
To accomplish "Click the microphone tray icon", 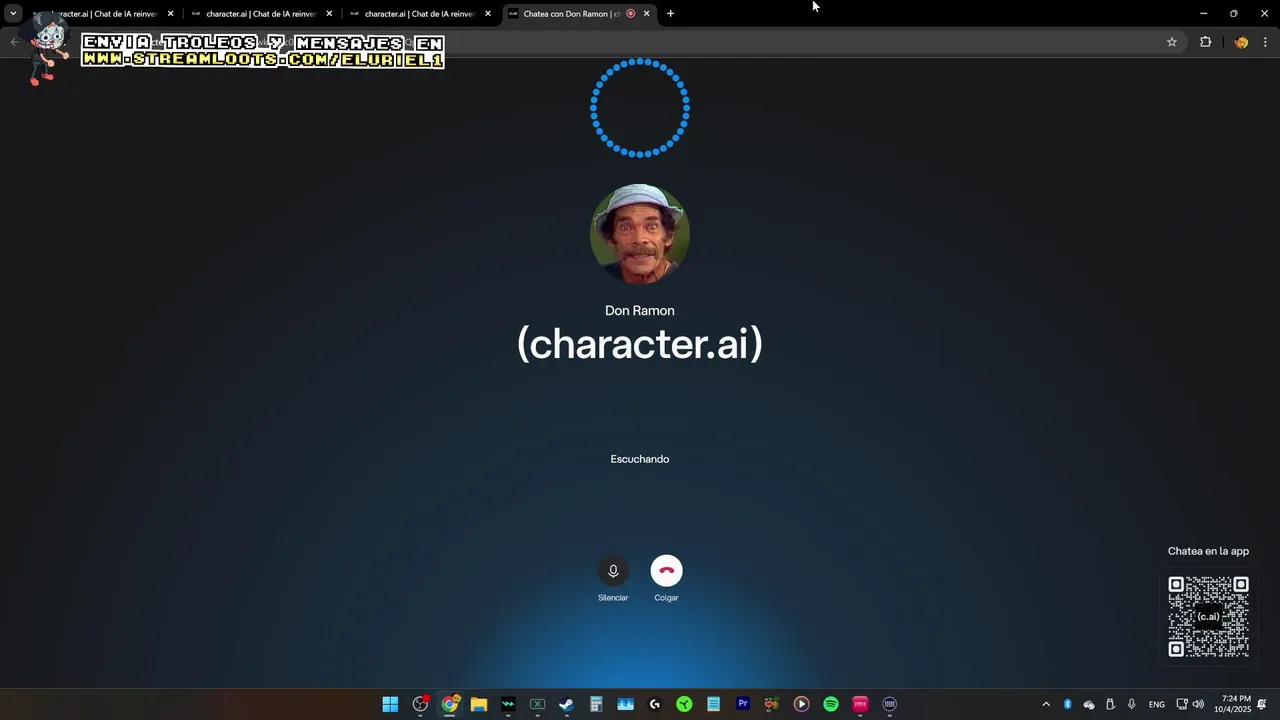I will [x=1131, y=704].
